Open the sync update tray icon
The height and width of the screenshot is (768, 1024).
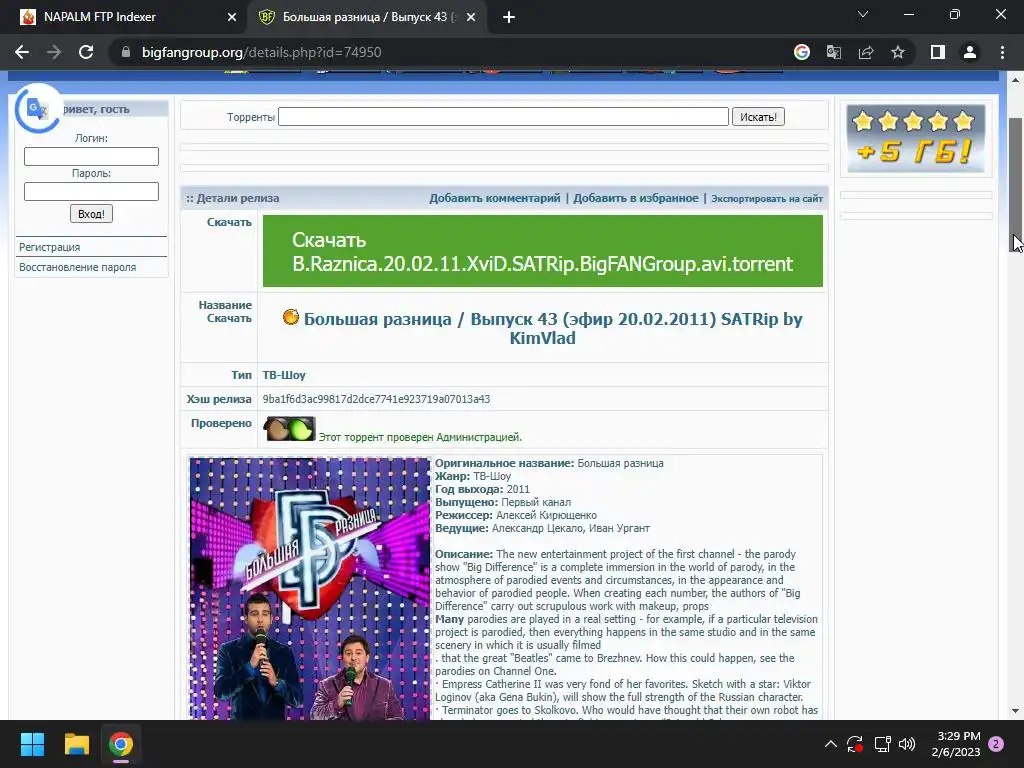855,744
